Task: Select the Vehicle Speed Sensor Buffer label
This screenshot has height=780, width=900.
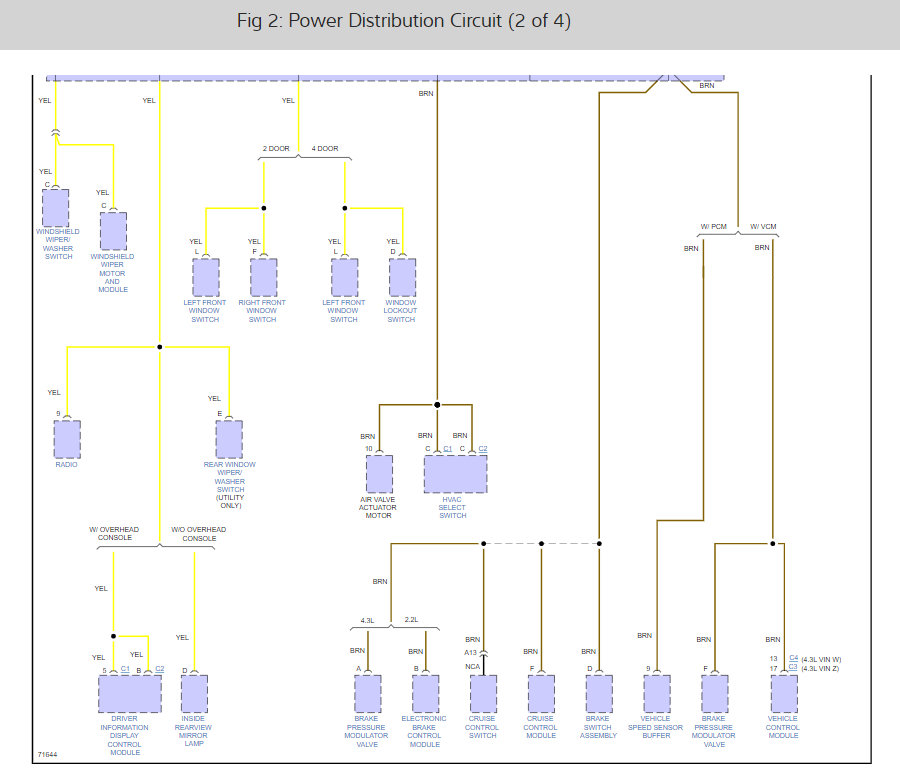Action: point(655,727)
